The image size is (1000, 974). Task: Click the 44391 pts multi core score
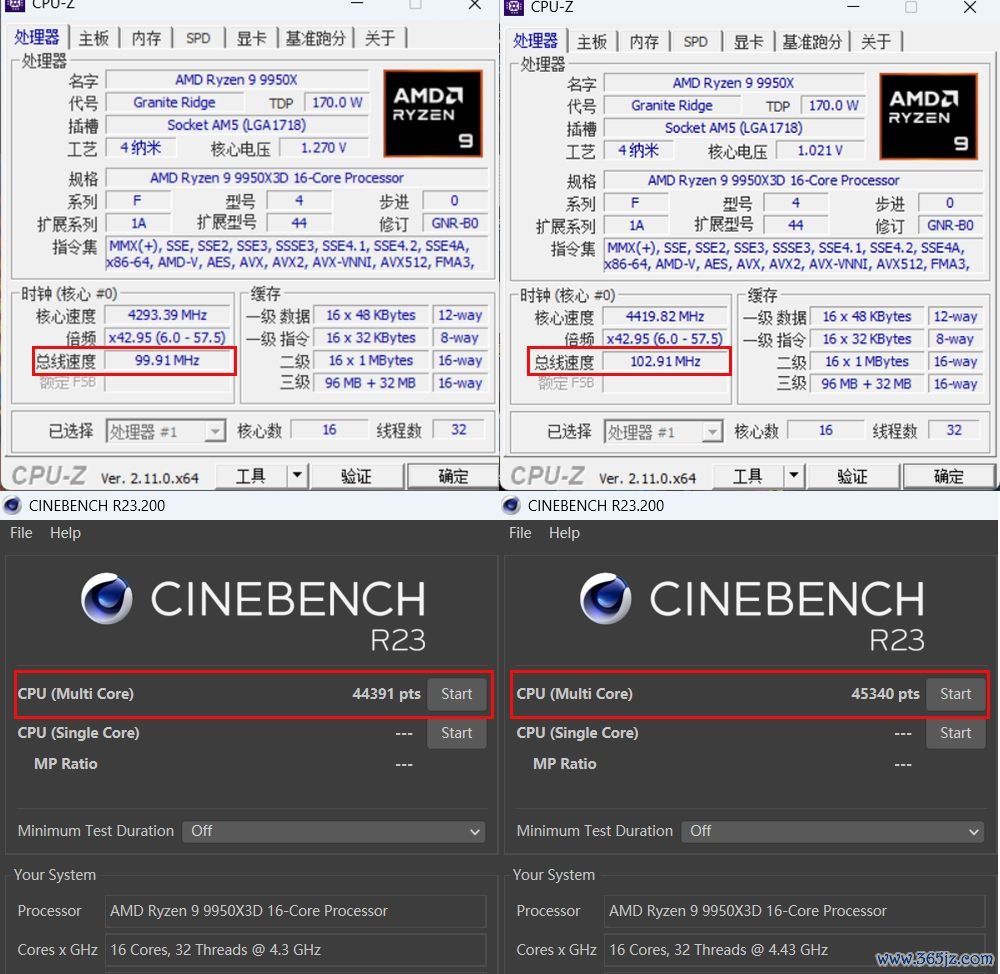click(x=386, y=694)
